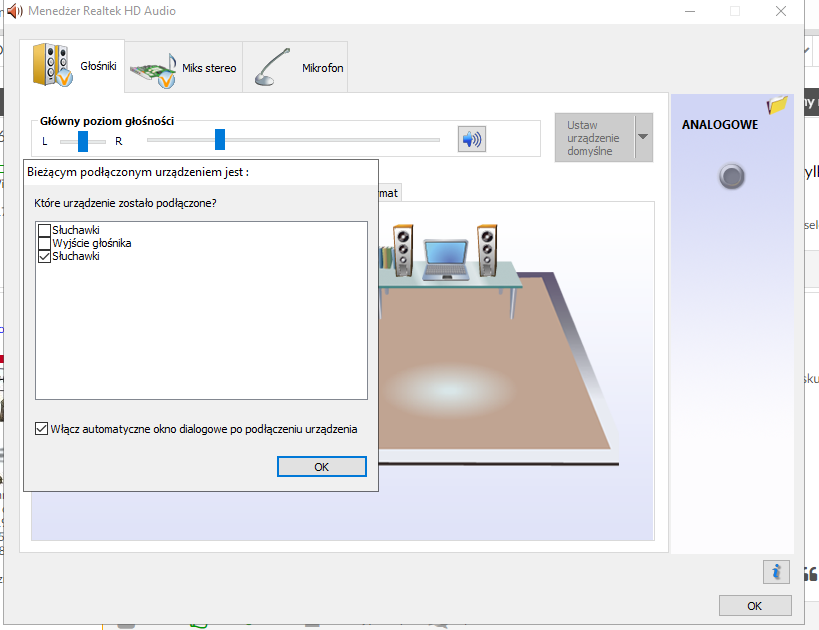Check the Wyjście głośnika checkbox
The image size is (819, 630).
pyautogui.click(x=44, y=243)
